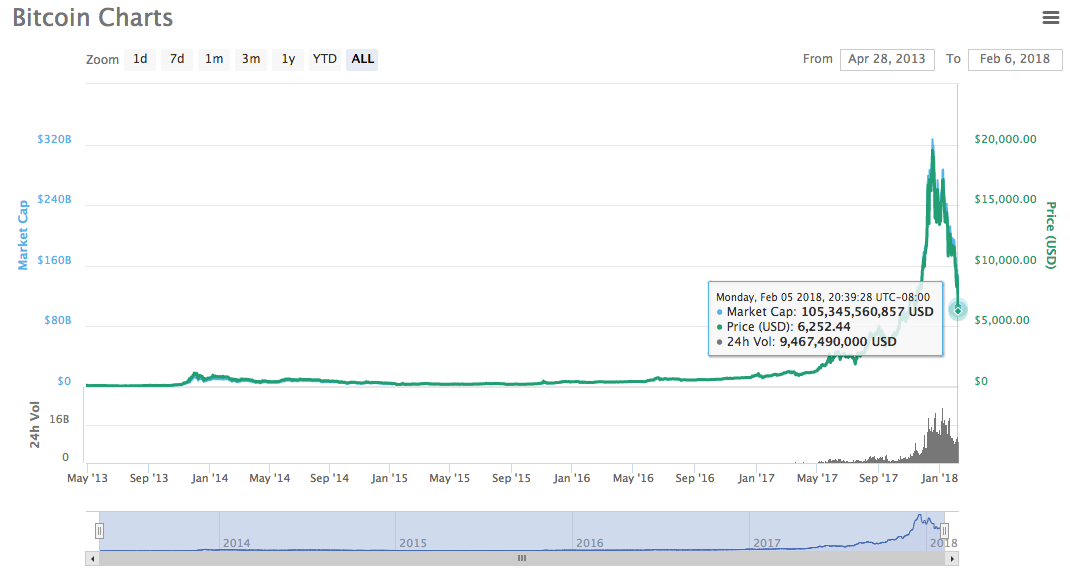Click the navigator scrollbar grip handle
Image resolution: width=1070 pixels, height=574 pixels.
click(x=522, y=558)
